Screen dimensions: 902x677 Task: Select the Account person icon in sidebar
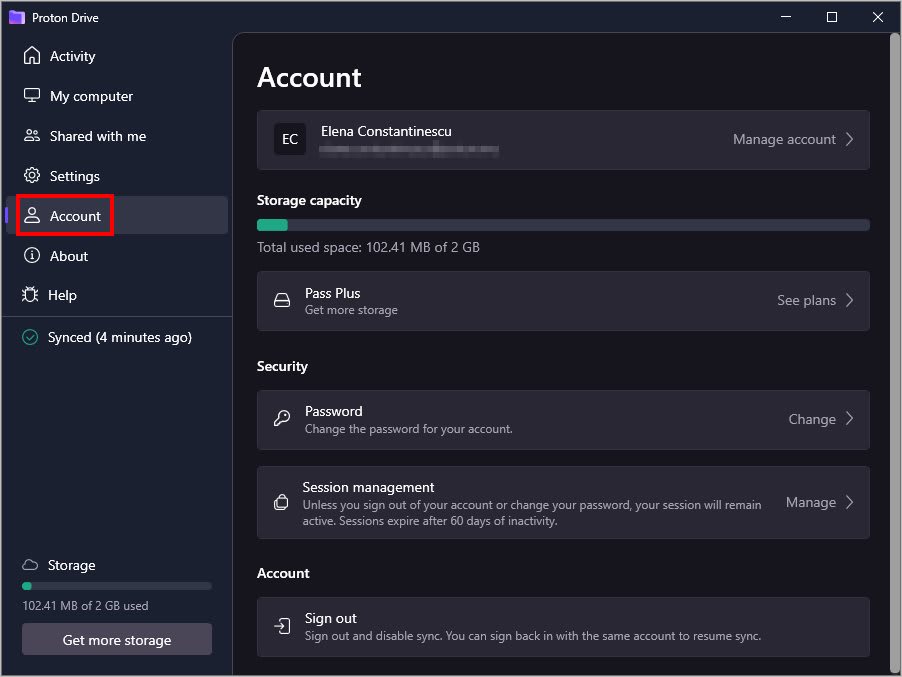32,215
